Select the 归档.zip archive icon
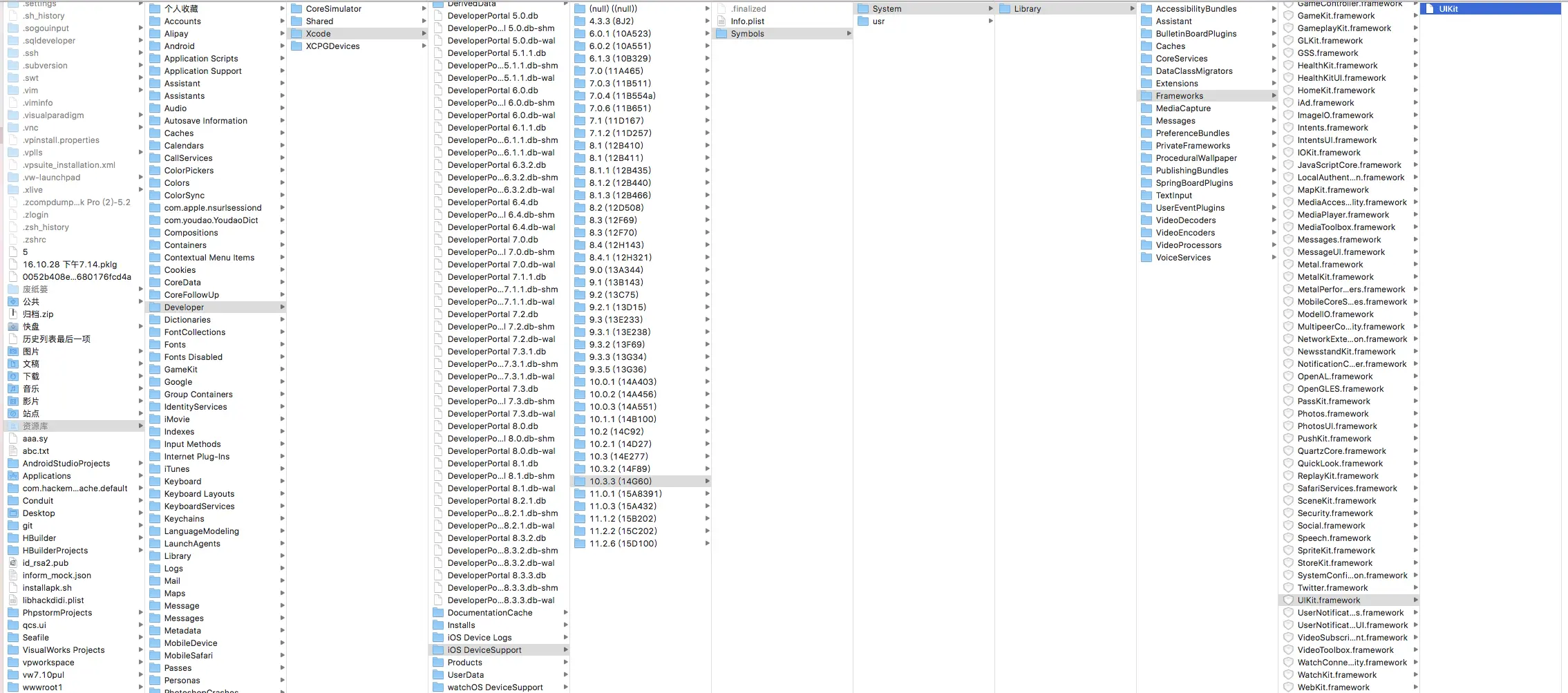The height and width of the screenshot is (693, 1568). point(13,314)
